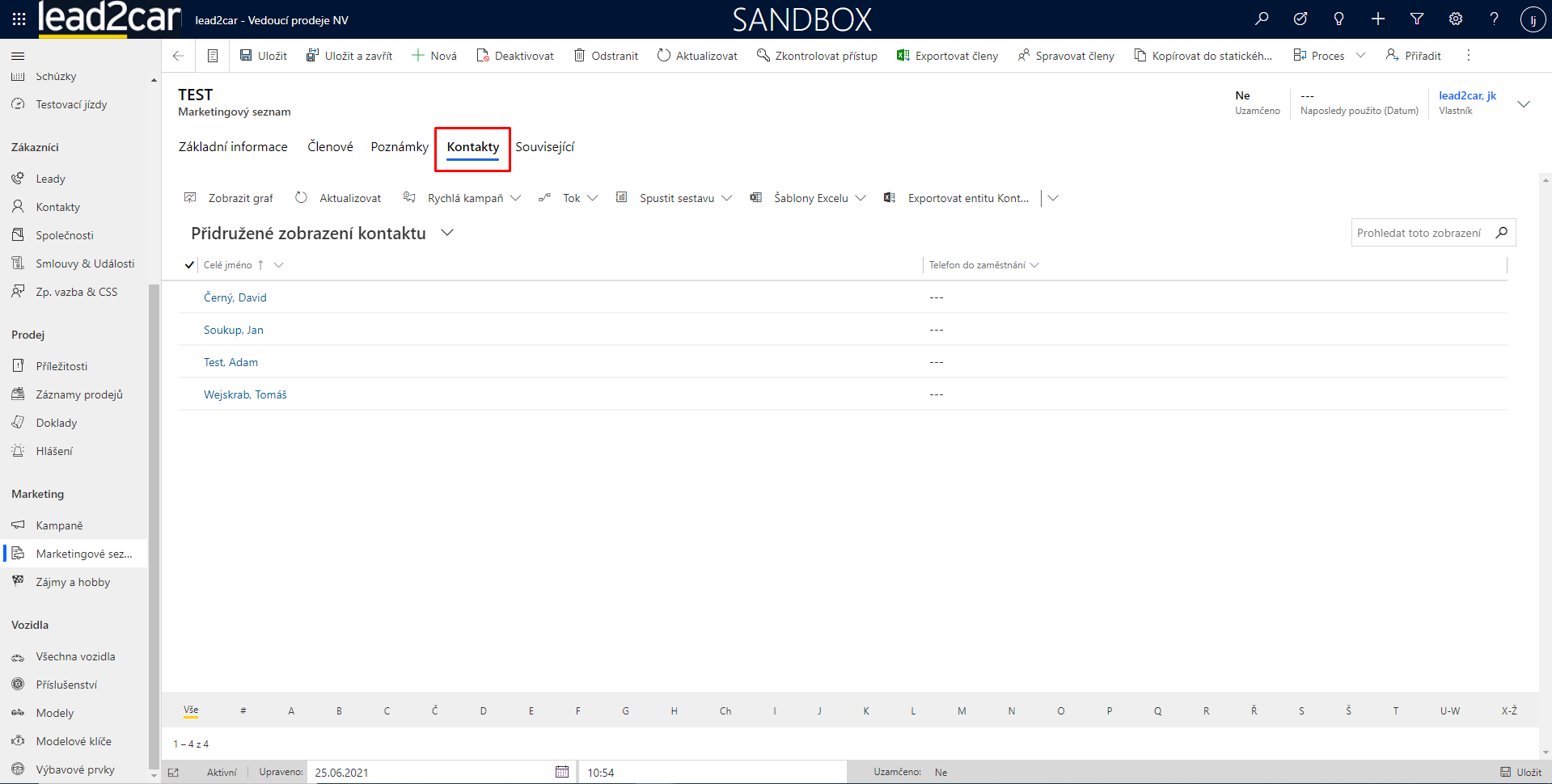
Task: Click the help question mark icon
Action: (x=1494, y=19)
